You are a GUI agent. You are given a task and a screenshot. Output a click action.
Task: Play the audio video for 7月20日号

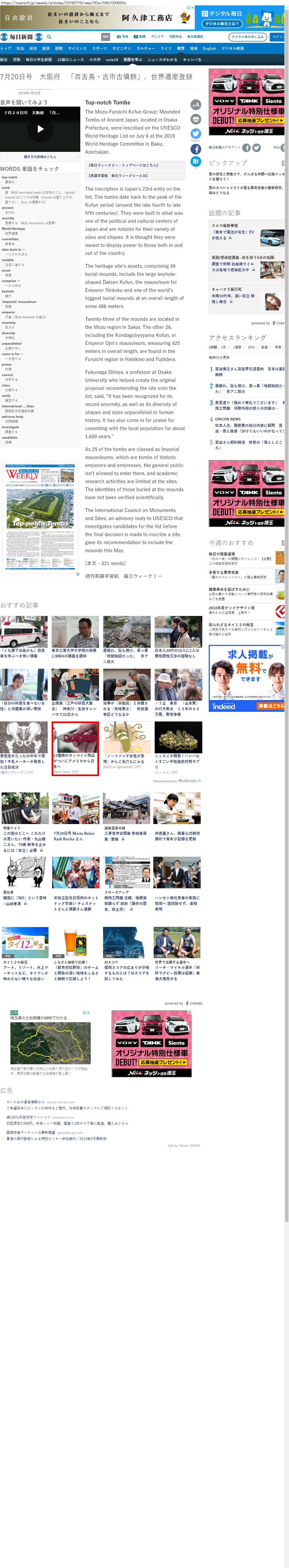[40, 129]
